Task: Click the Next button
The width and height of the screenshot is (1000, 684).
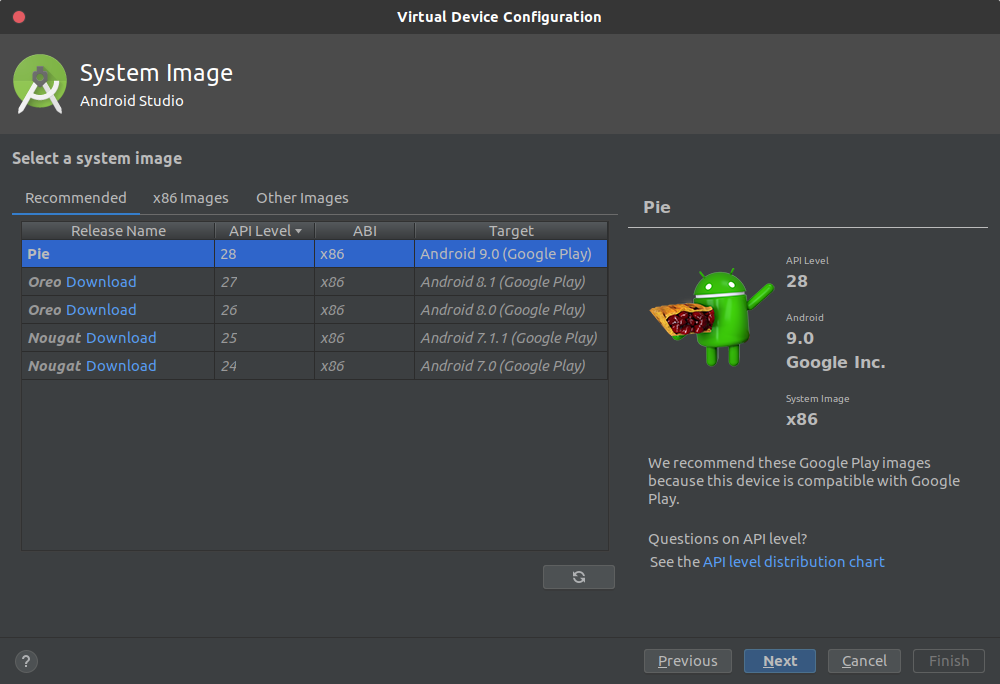Action: click(x=780, y=661)
